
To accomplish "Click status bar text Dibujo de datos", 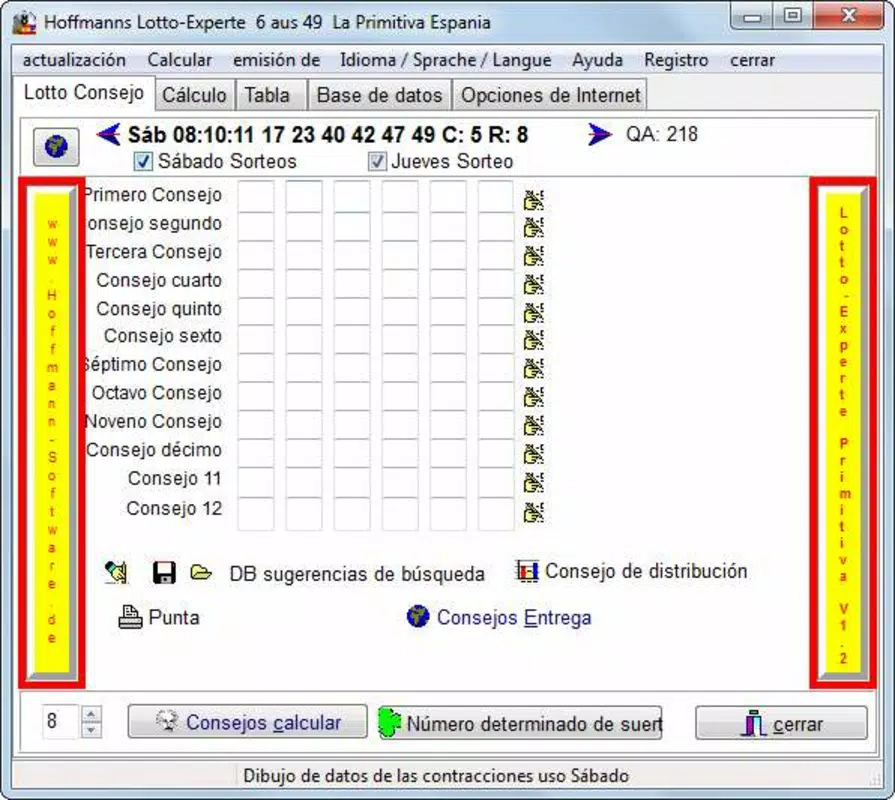I will point(436,775).
